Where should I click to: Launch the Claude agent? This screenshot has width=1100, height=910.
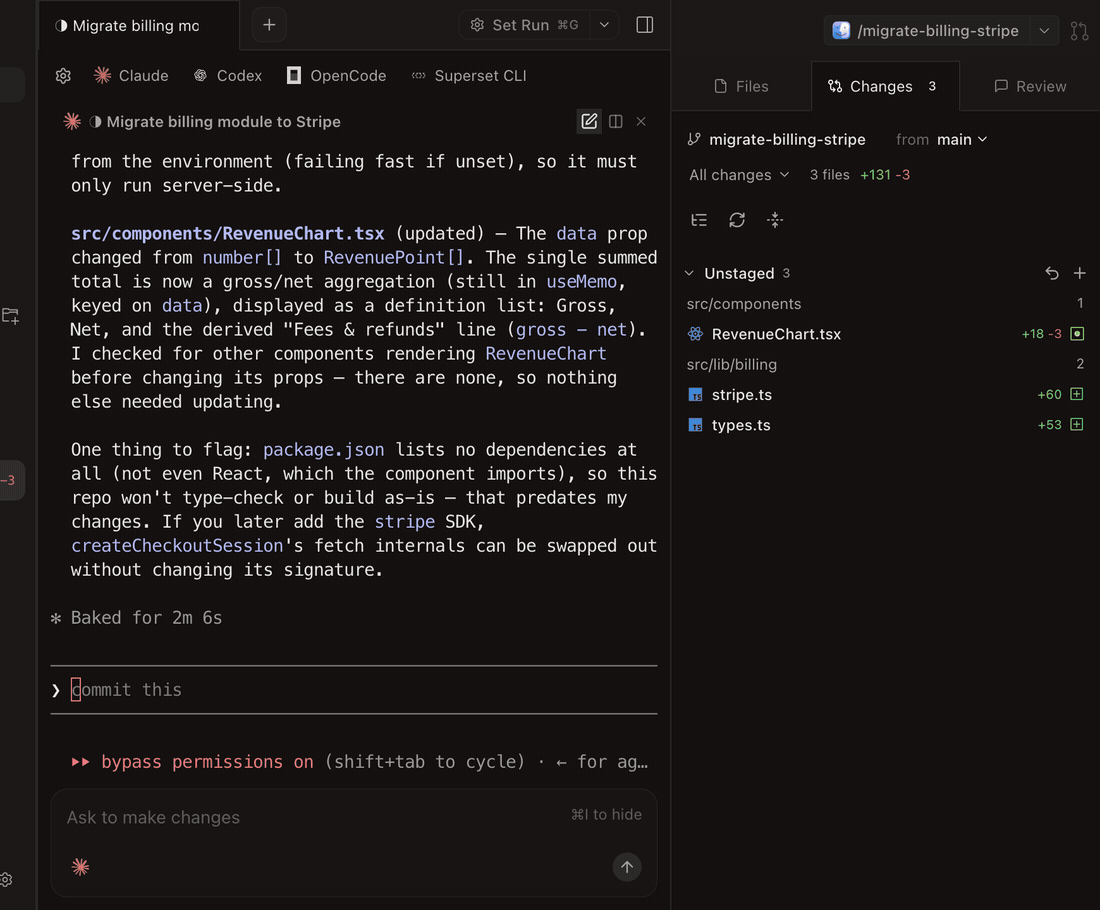tap(131, 76)
